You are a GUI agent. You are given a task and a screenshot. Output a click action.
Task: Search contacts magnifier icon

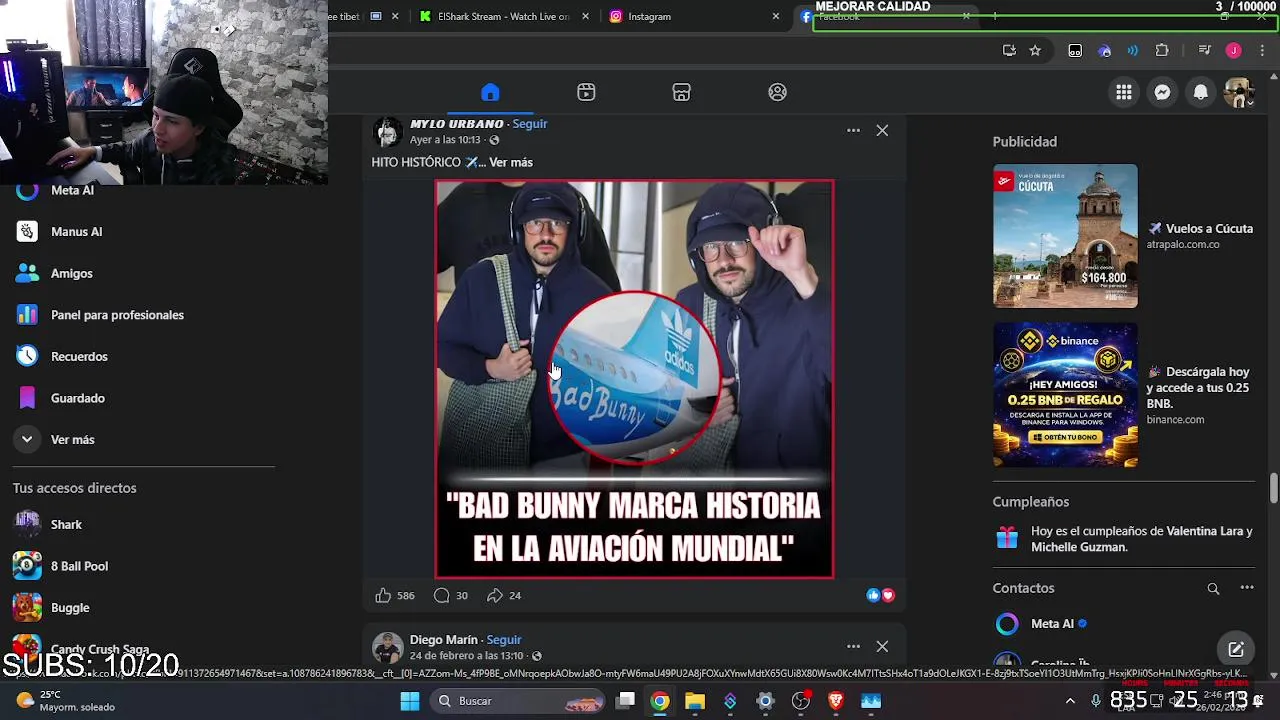coord(1213,588)
